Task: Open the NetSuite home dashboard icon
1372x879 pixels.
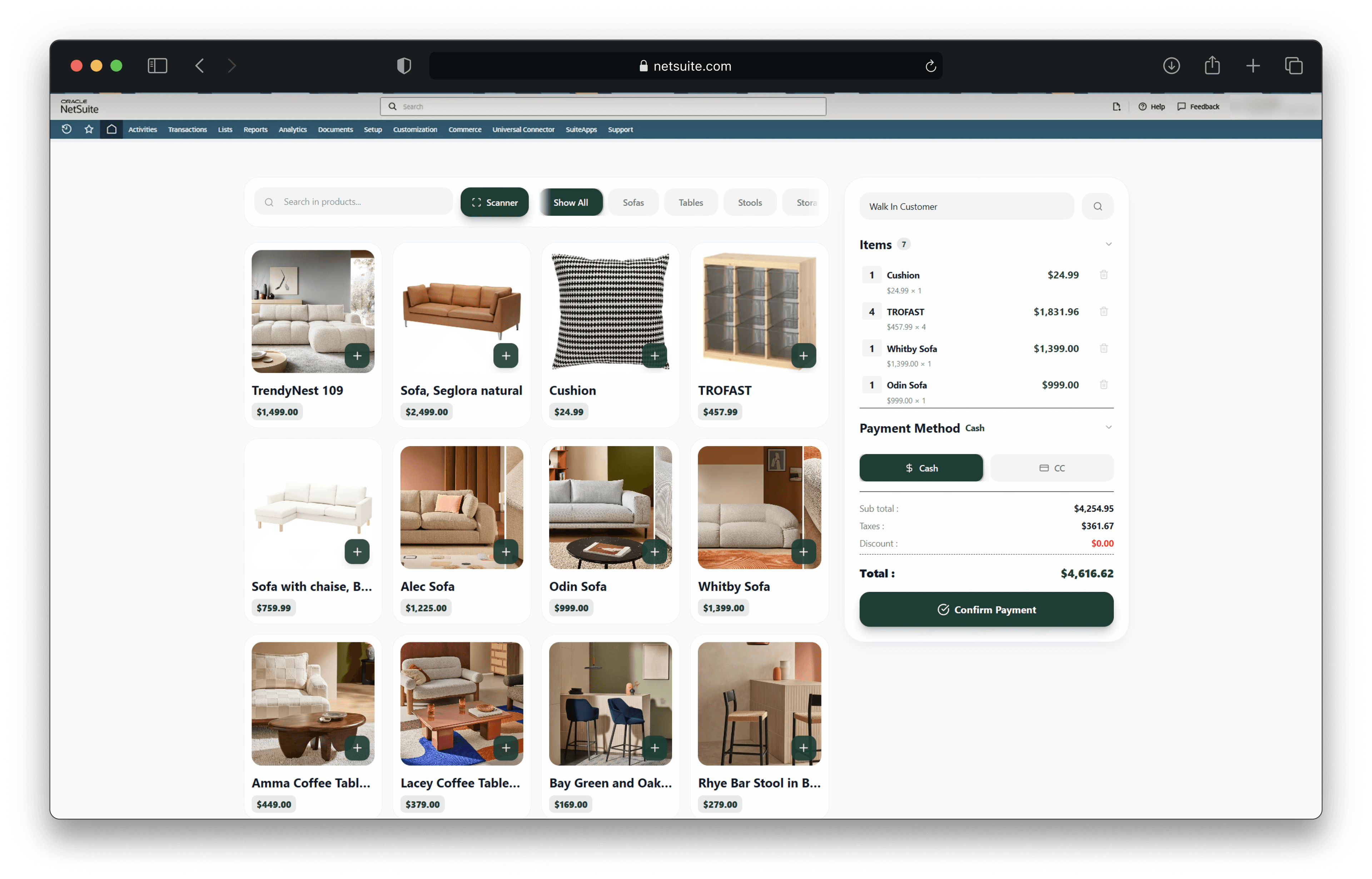Action: click(111, 130)
